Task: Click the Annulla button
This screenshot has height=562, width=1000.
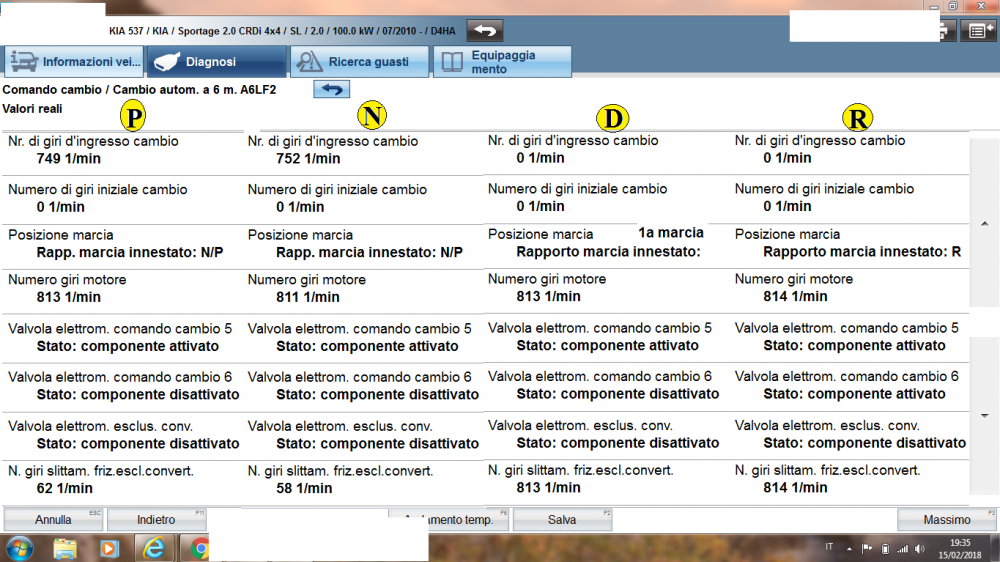Action: pos(53,520)
